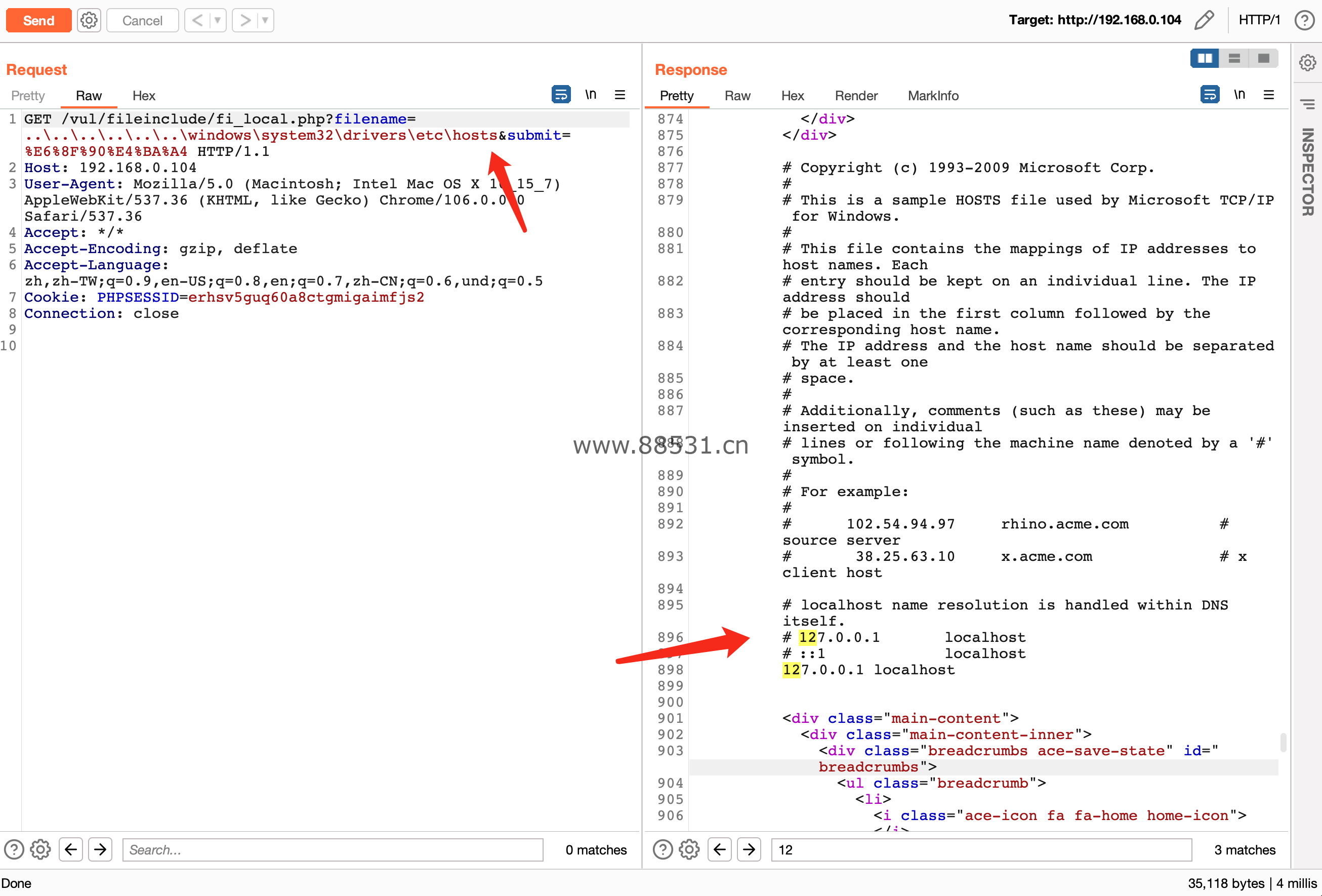Click the Accept-Encoding header line

[160, 249]
